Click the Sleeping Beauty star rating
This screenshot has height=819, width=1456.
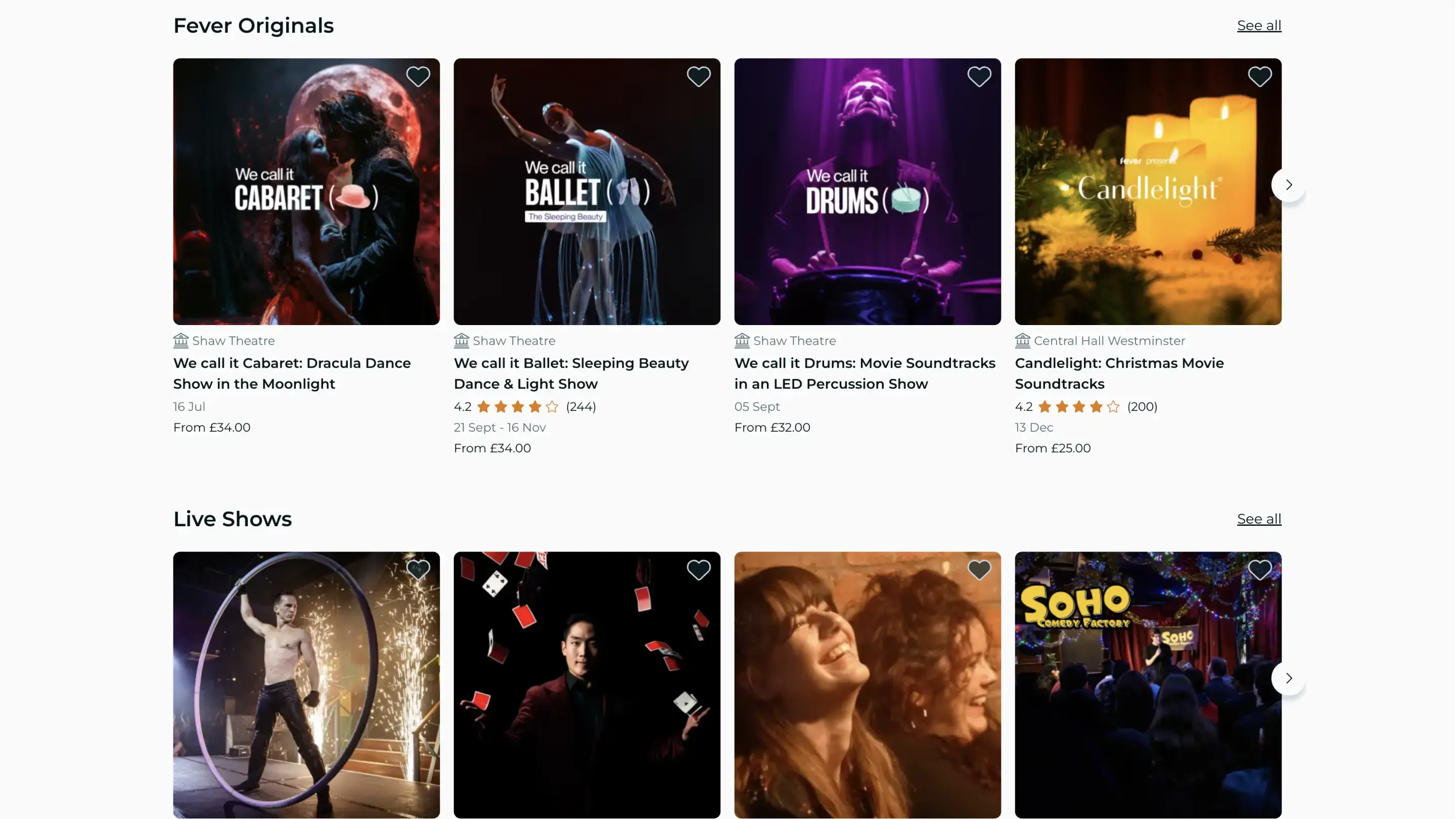517,406
